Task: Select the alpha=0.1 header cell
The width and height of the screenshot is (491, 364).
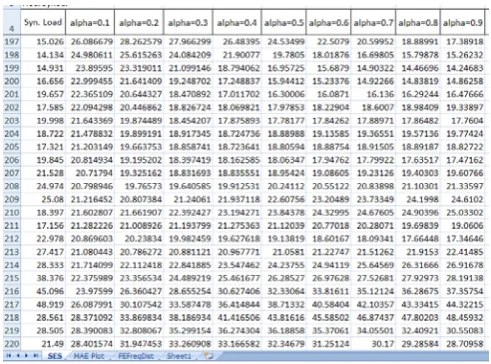Action: [90, 22]
